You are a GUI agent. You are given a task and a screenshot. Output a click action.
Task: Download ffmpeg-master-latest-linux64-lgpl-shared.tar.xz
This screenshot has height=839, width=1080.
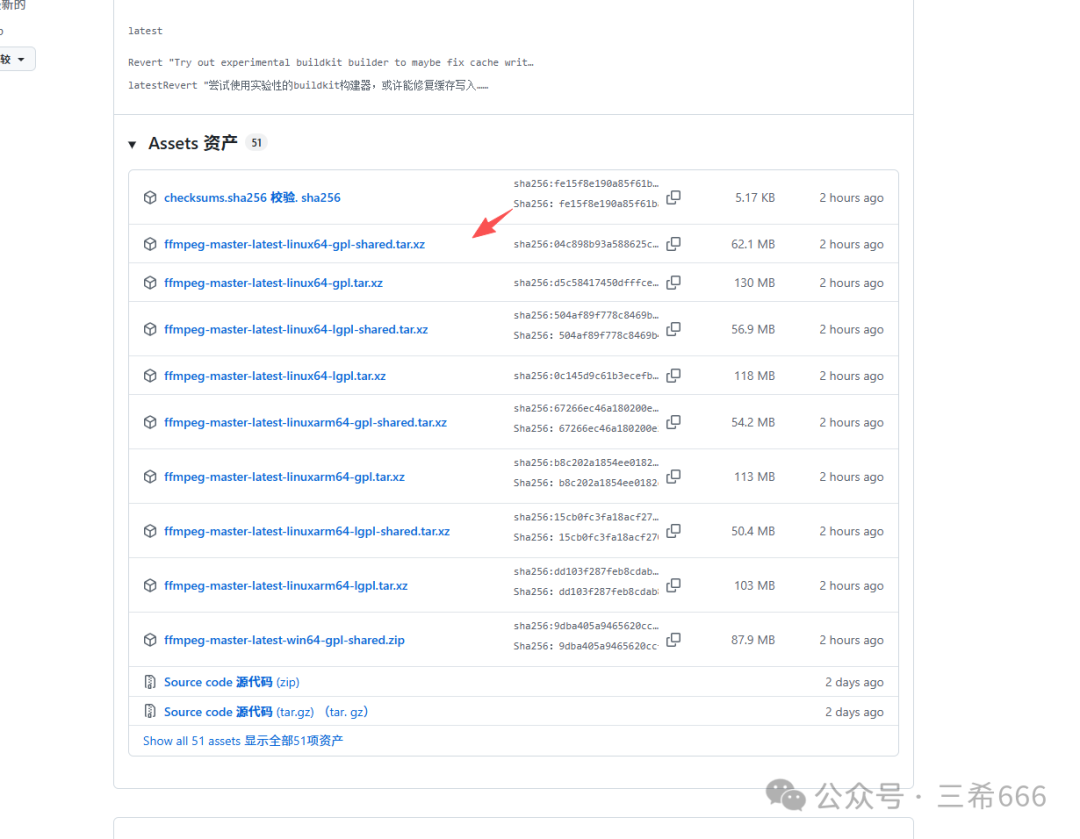point(295,329)
